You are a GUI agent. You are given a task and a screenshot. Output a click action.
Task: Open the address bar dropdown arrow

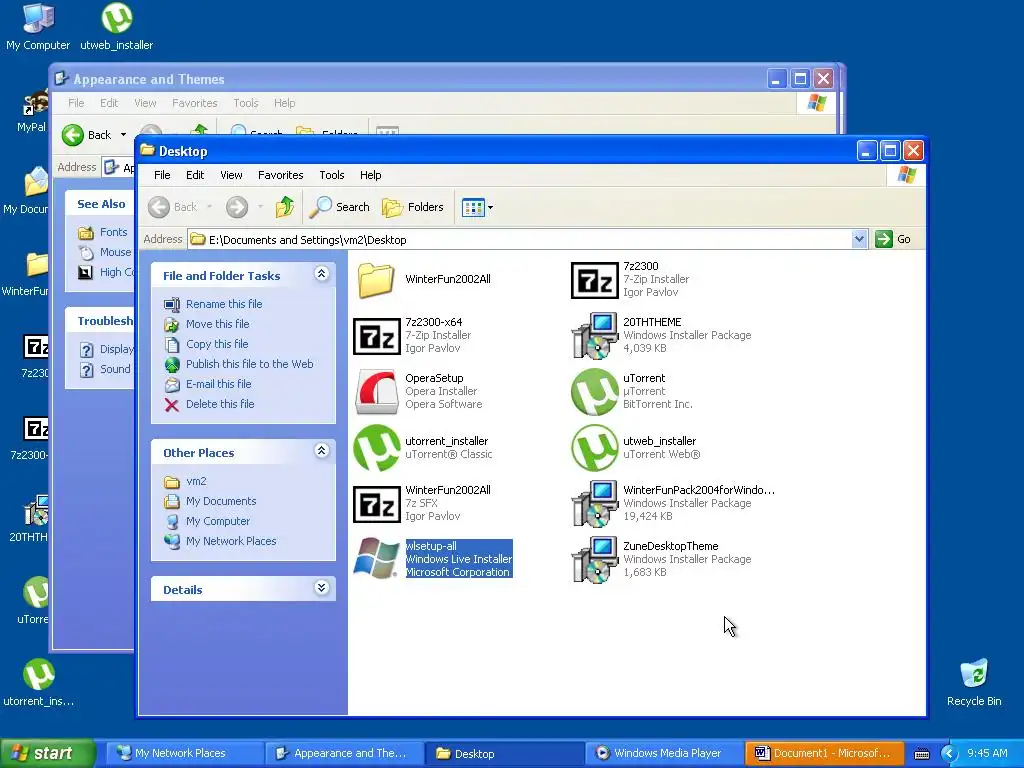click(x=859, y=239)
